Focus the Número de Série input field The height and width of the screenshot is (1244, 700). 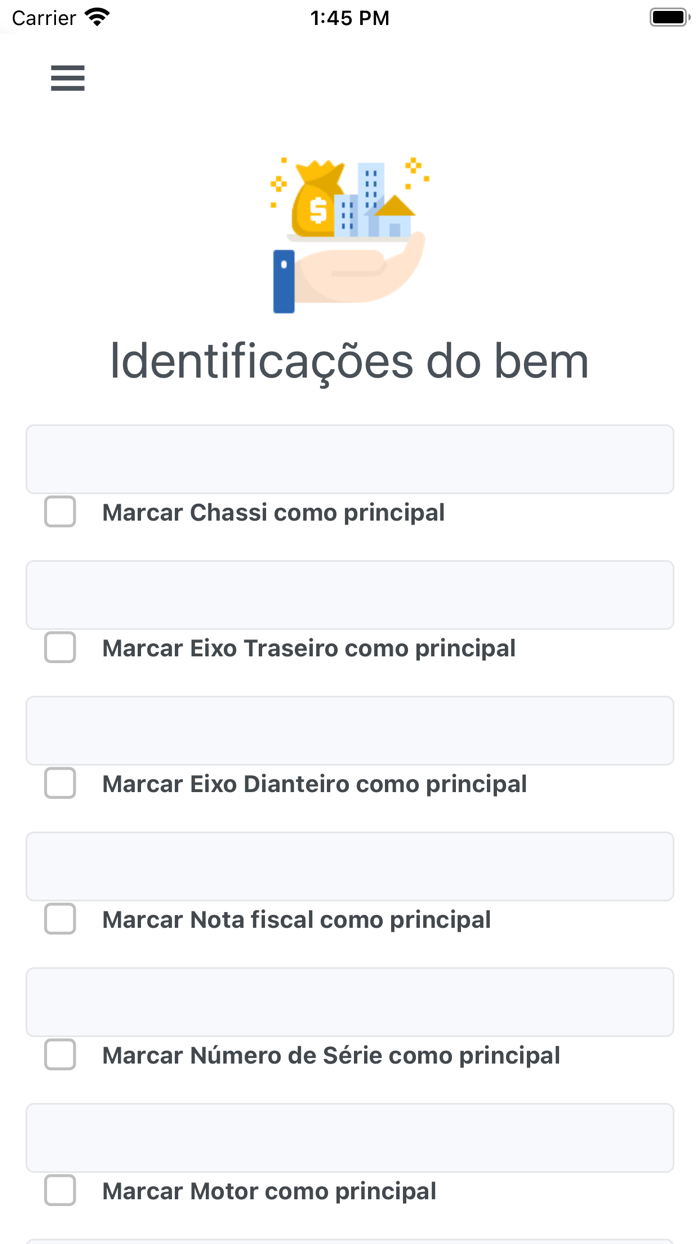click(349, 1002)
